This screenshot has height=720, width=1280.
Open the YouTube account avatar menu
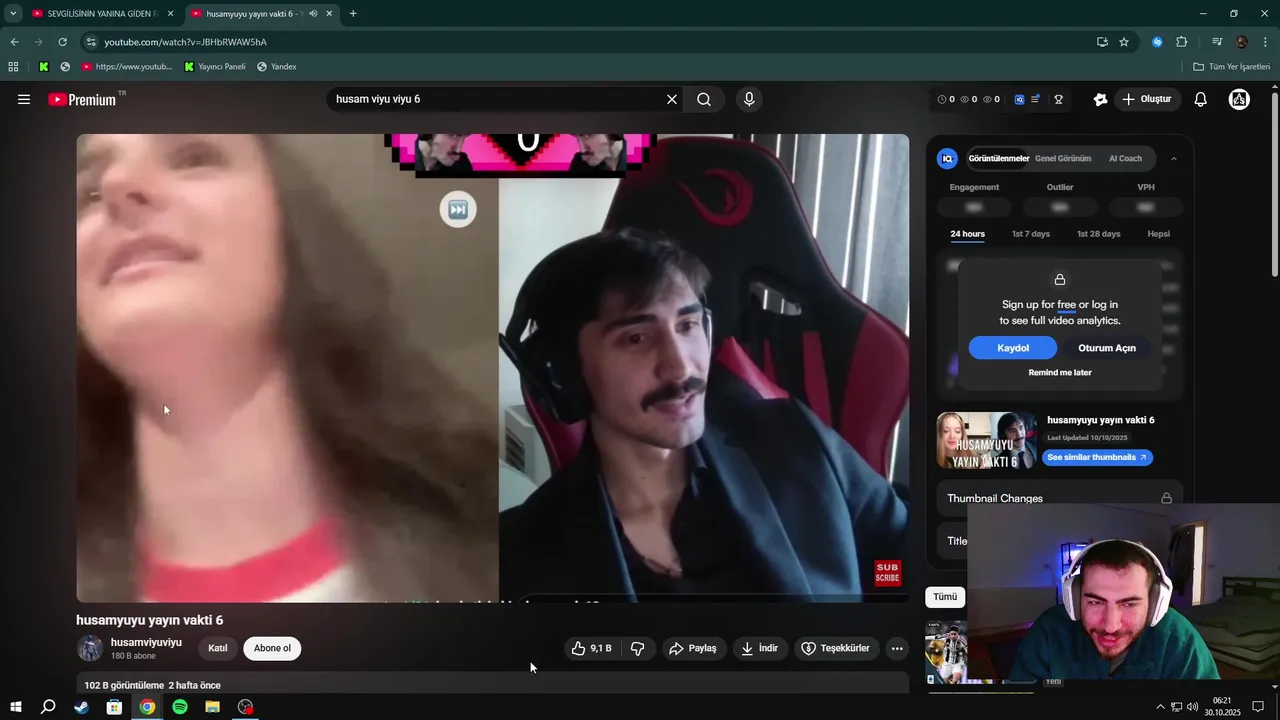[1239, 99]
